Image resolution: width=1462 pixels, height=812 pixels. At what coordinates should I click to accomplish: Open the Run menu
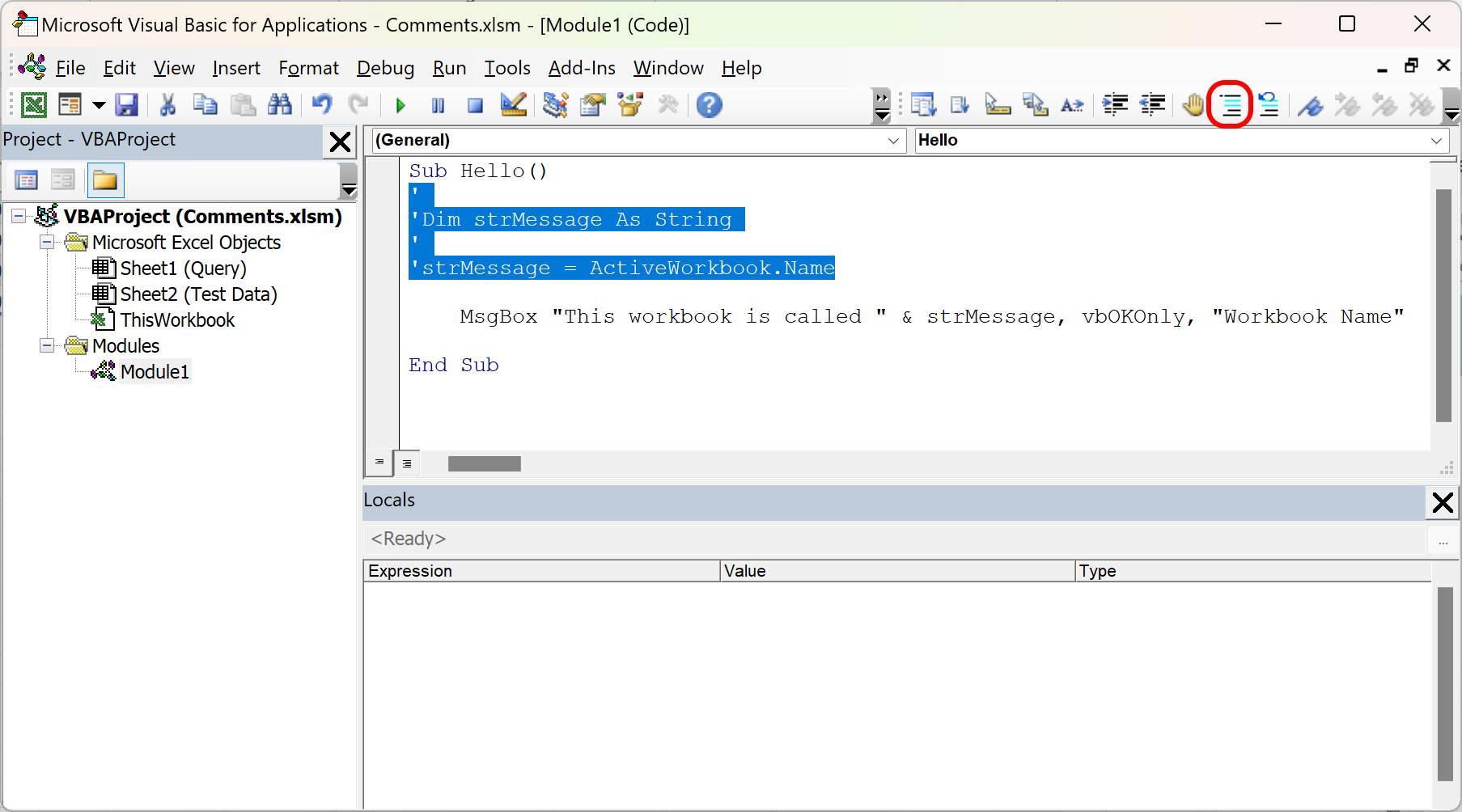point(449,68)
